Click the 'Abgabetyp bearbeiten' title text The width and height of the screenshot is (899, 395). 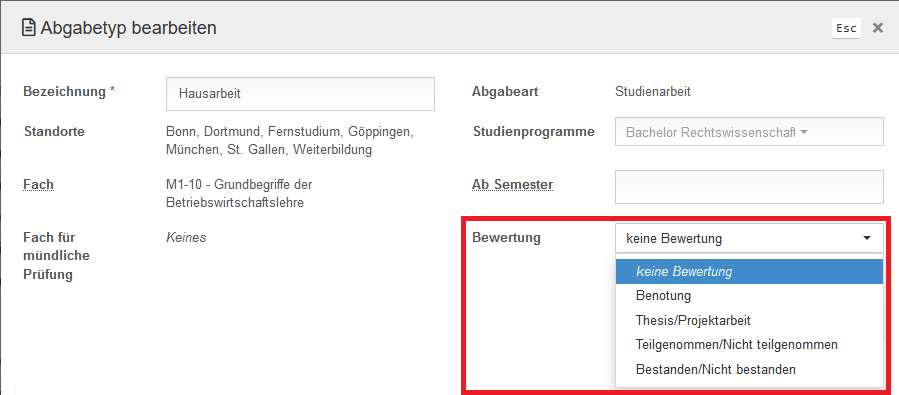128,28
